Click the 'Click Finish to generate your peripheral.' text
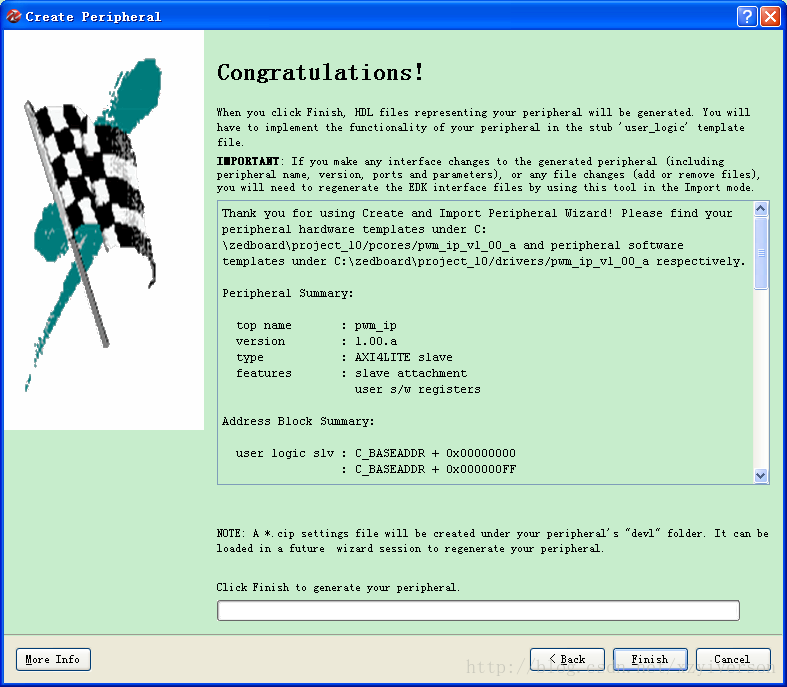This screenshot has height=687, width=787. (x=338, y=587)
